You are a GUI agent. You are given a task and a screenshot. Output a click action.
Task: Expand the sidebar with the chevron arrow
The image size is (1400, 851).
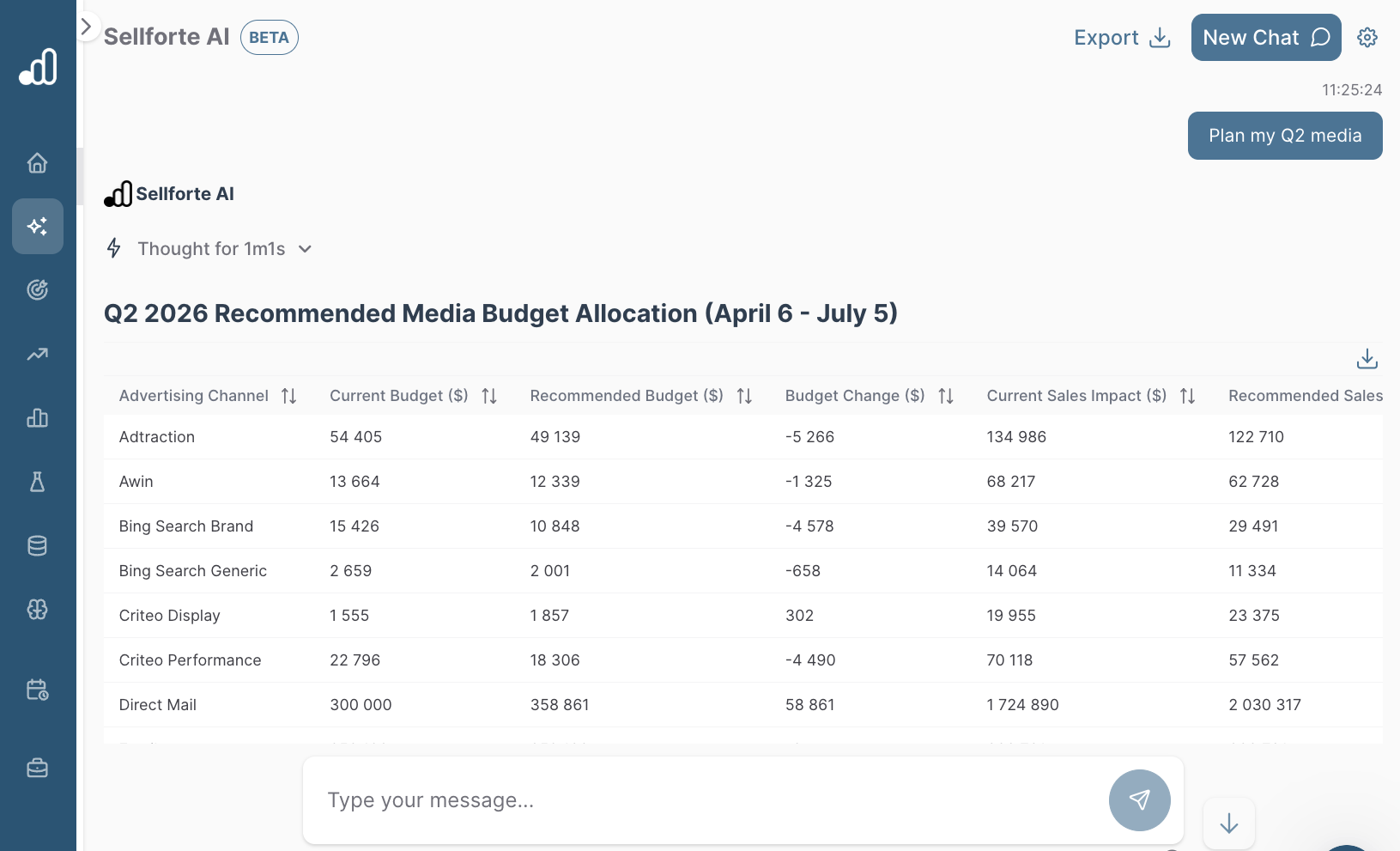coord(86,27)
